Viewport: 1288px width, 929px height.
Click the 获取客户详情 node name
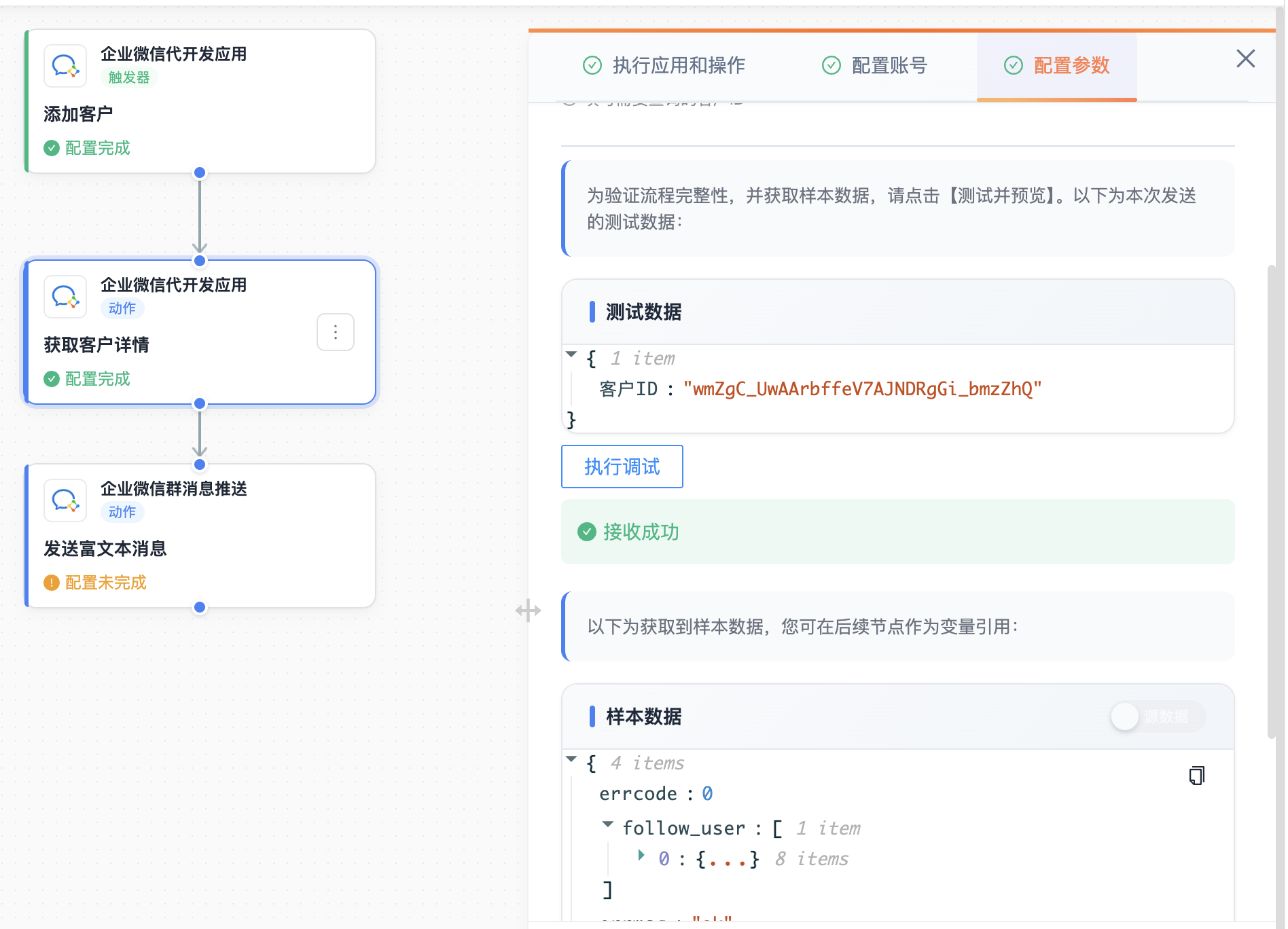[x=96, y=345]
